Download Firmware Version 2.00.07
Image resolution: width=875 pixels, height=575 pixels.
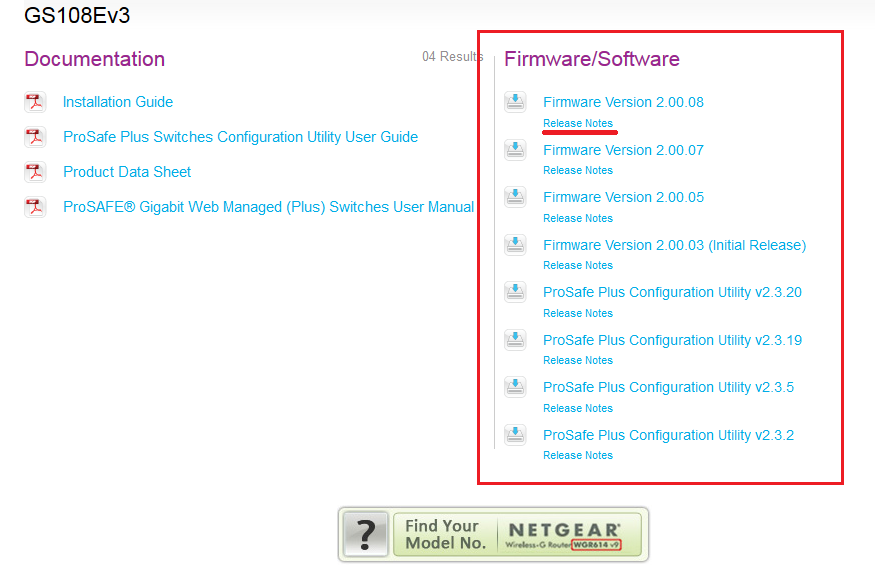(623, 150)
